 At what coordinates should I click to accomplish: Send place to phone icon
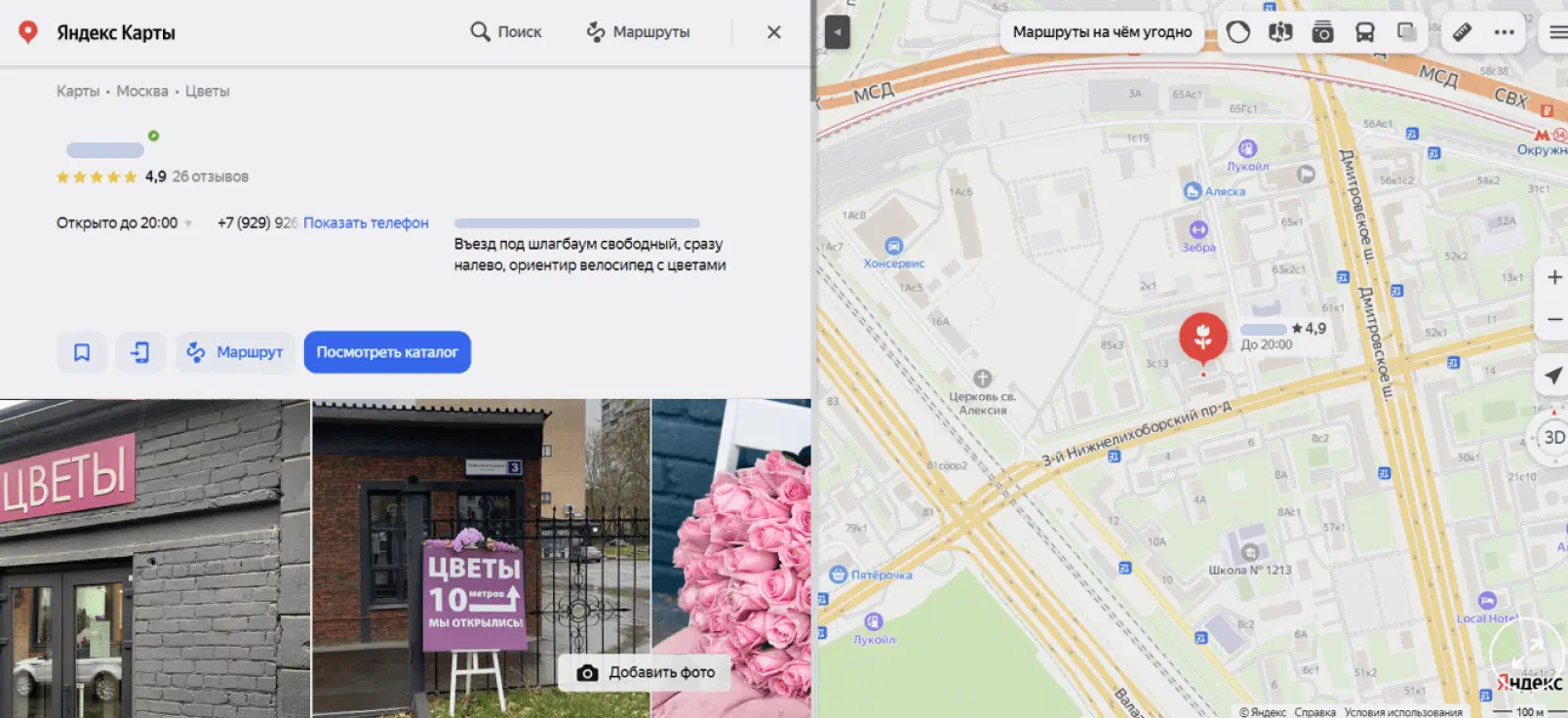140,352
